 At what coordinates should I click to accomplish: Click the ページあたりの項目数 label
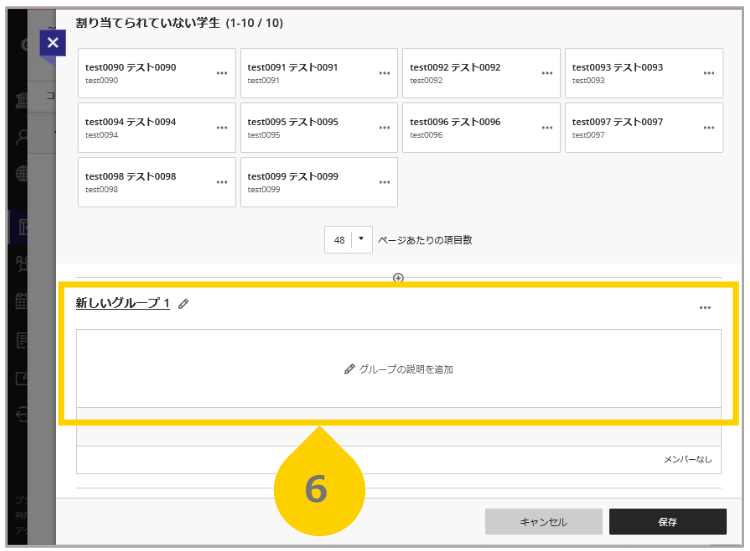coord(425,240)
